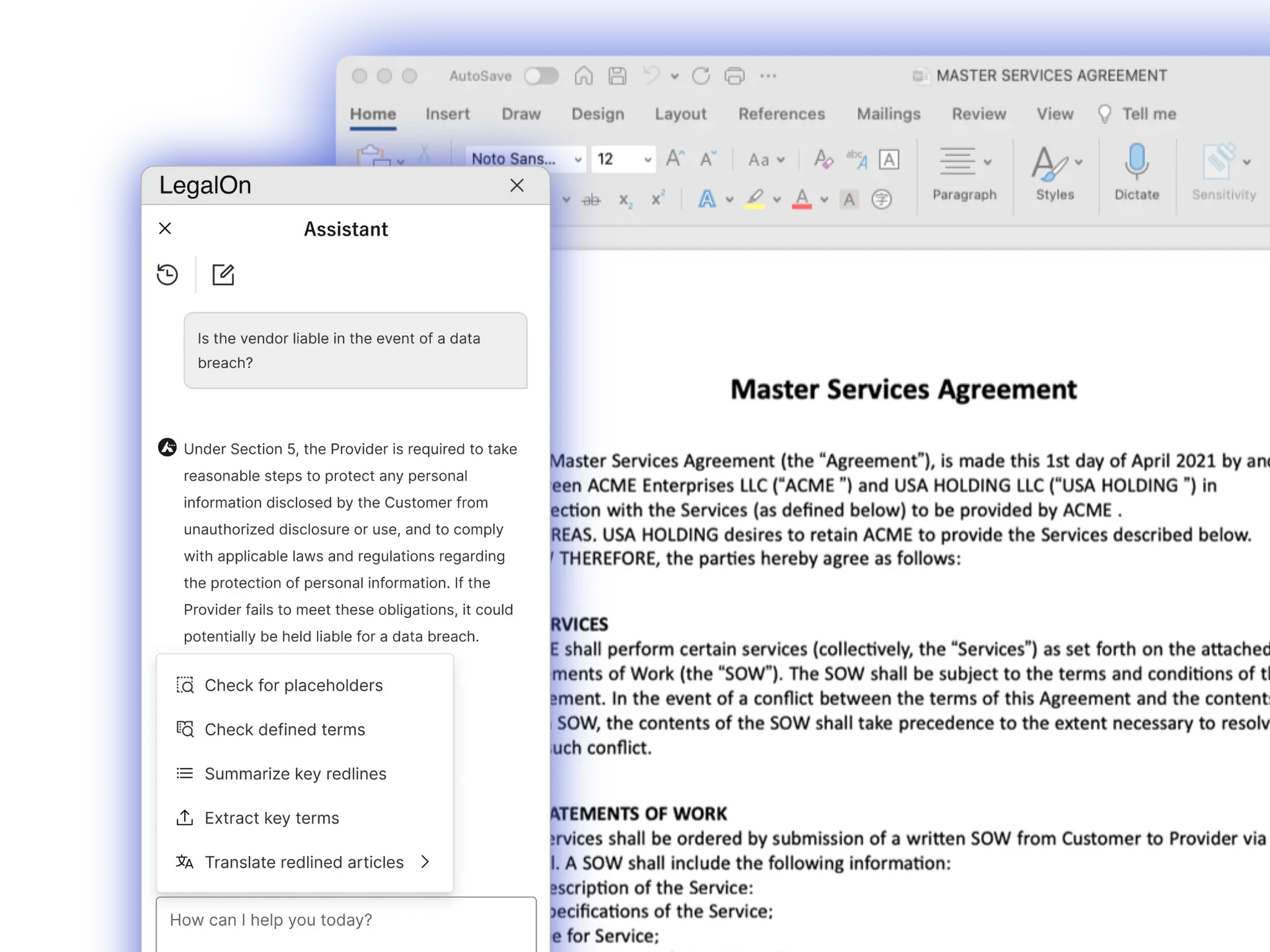Switch to the Home ribbon tab
This screenshot has height=952, width=1270.
tap(373, 114)
